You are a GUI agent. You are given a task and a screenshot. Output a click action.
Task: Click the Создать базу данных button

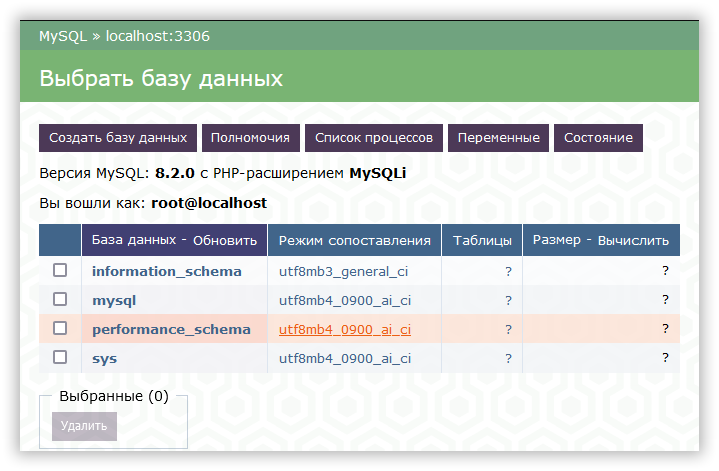point(118,138)
